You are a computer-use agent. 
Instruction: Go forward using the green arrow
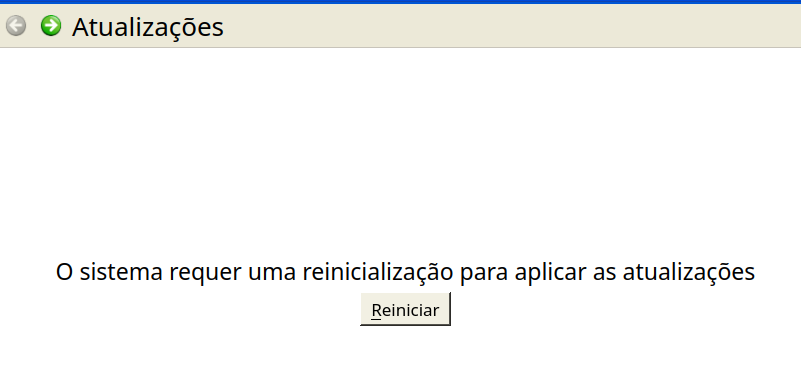51,26
